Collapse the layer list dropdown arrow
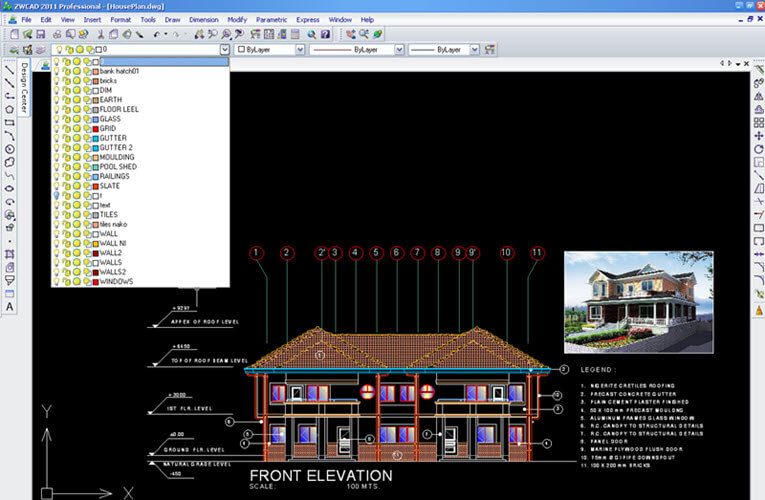The width and height of the screenshot is (765, 500). point(224,49)
